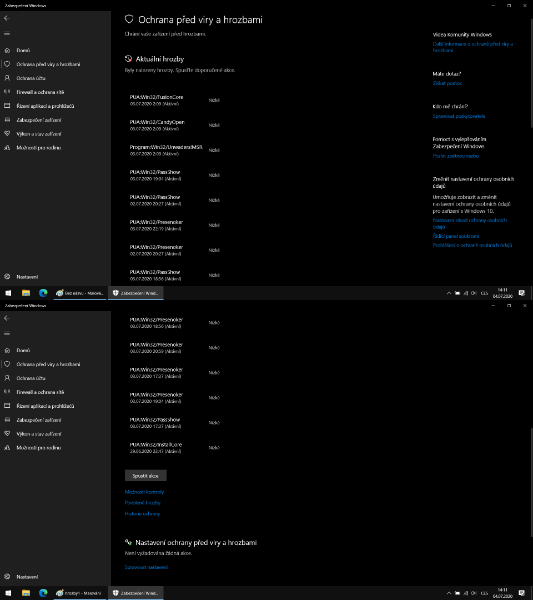Screen dimensions: 533x600
Task: Select Výkon a stav zařízení in lower sidebar
Action: 39,434
